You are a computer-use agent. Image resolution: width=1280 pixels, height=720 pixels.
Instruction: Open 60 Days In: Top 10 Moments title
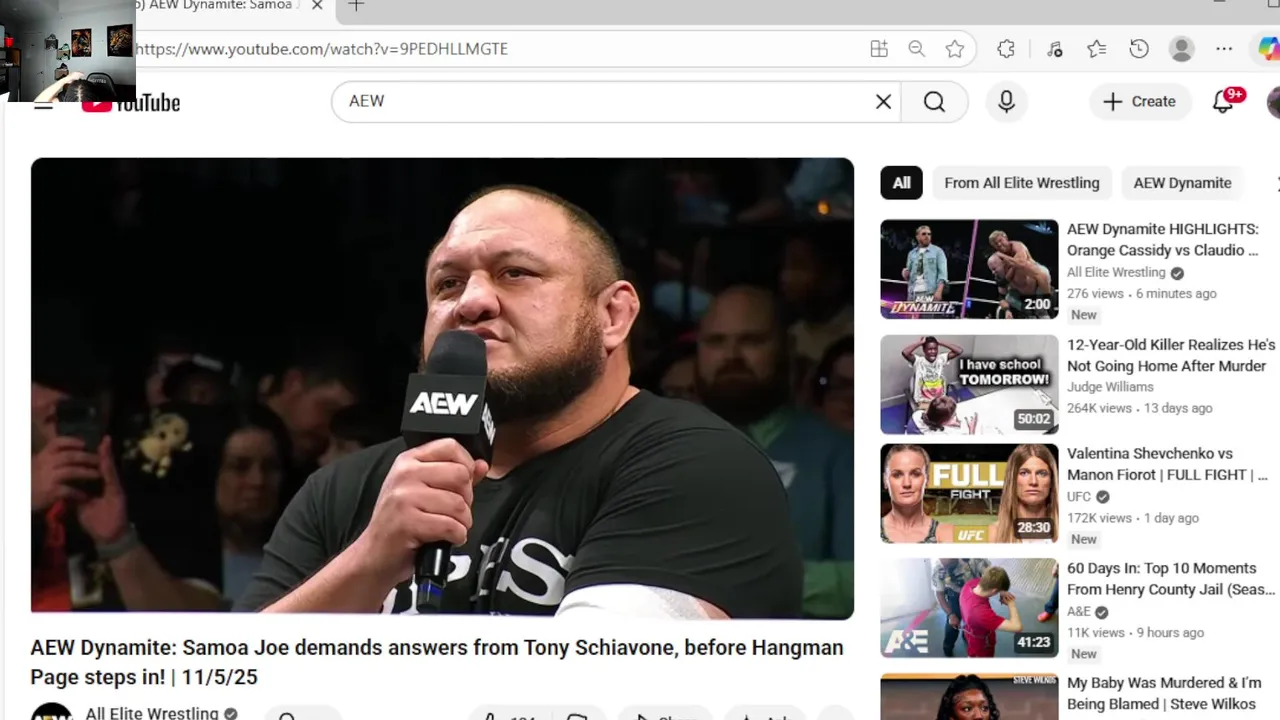click(1171, 579)
